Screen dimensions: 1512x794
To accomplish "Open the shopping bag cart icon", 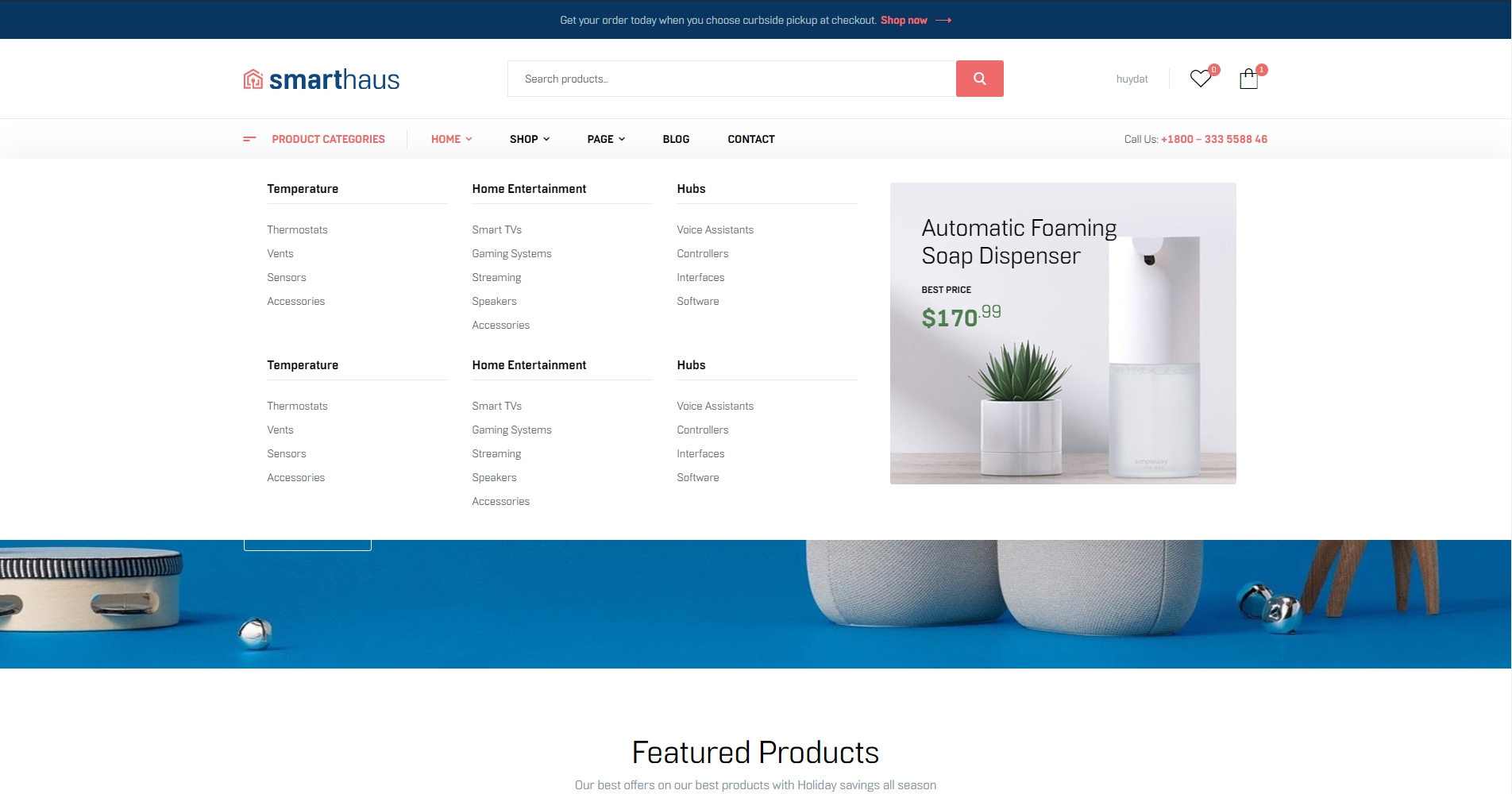I will point(1248,79).
